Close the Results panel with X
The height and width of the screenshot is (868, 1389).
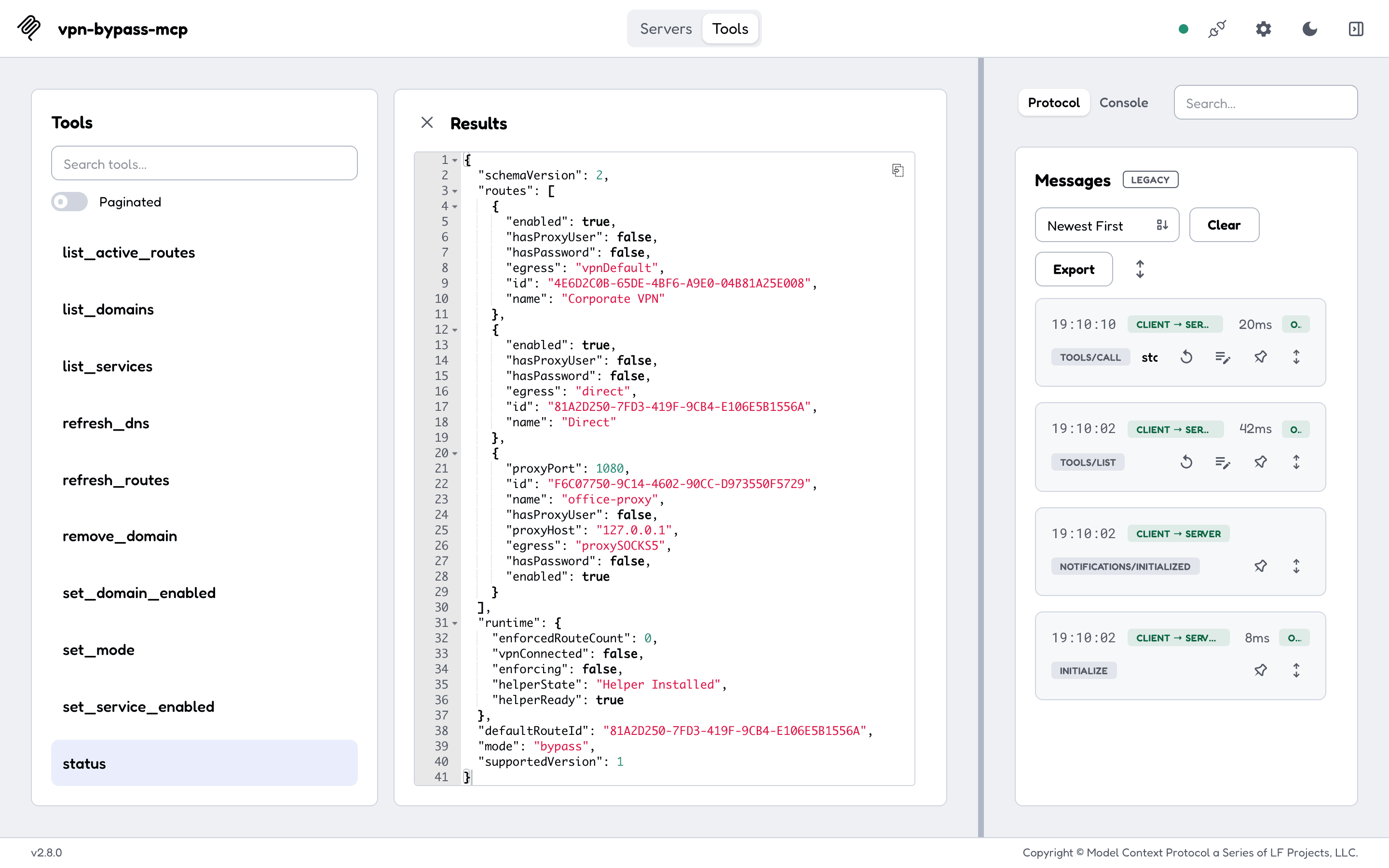point(427,122)
